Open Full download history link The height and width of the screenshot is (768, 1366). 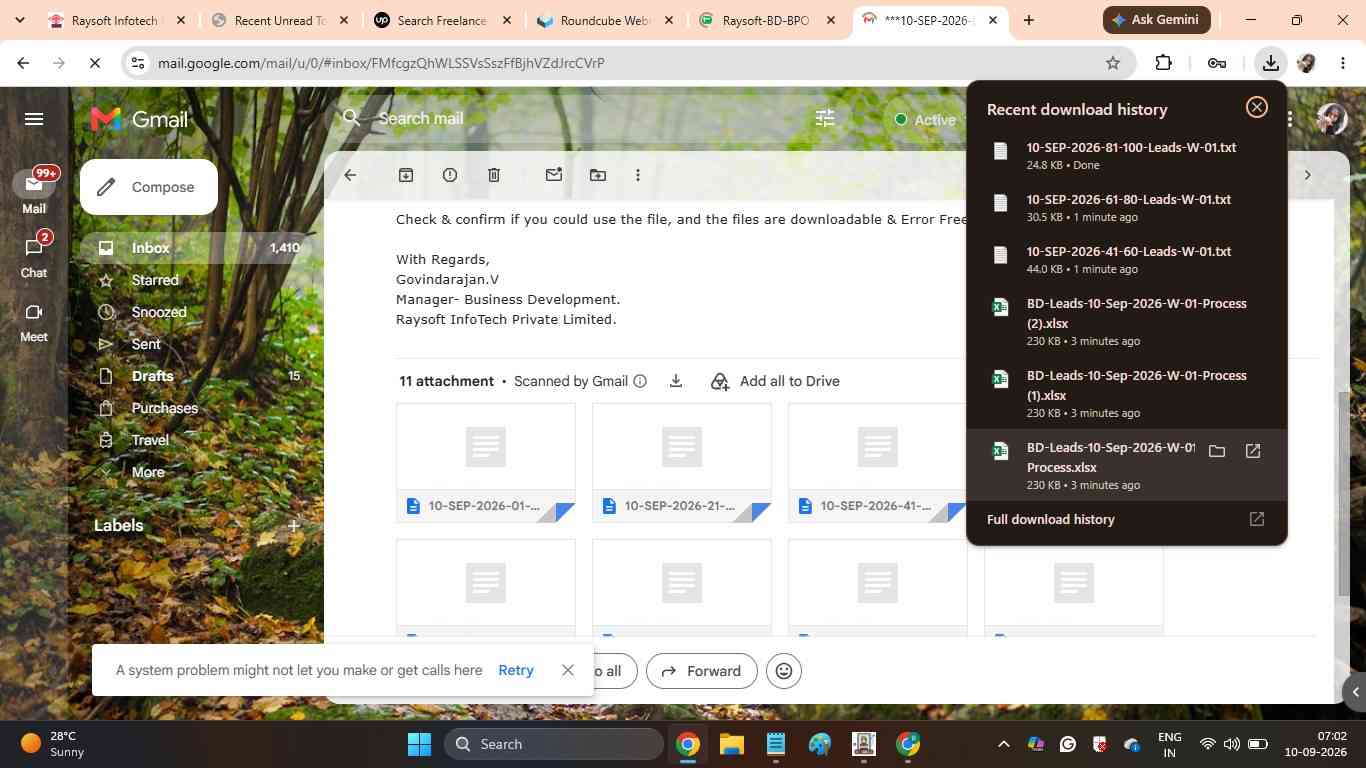(x=1051, y=519)
